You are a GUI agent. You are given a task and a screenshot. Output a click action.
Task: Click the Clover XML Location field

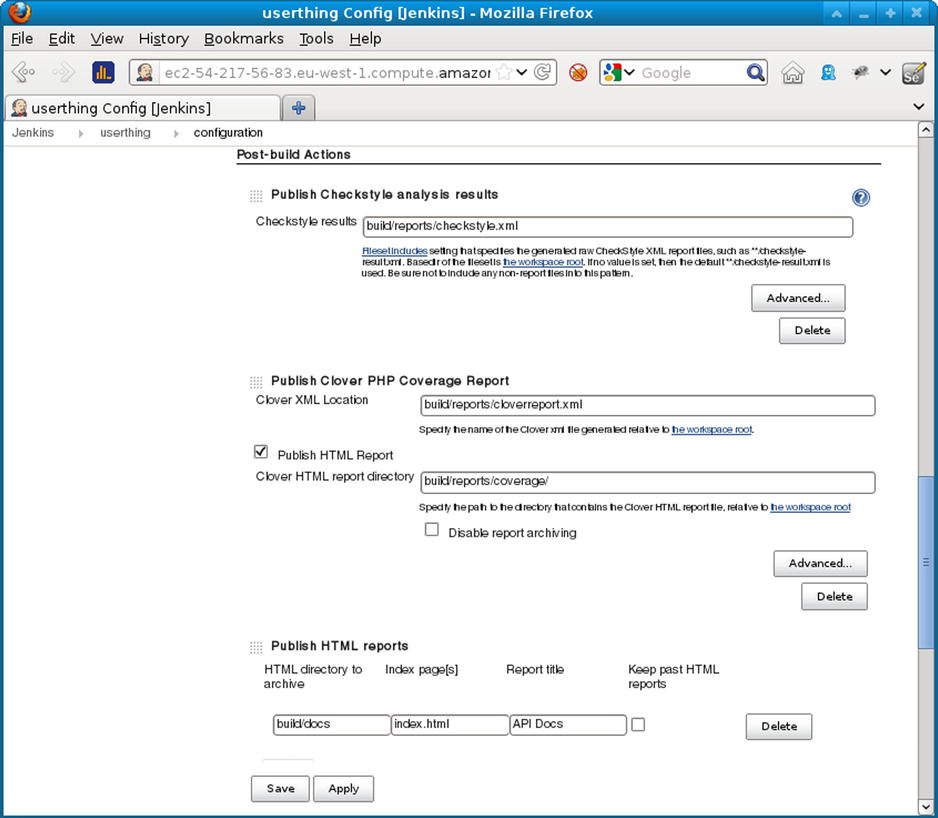647,405
